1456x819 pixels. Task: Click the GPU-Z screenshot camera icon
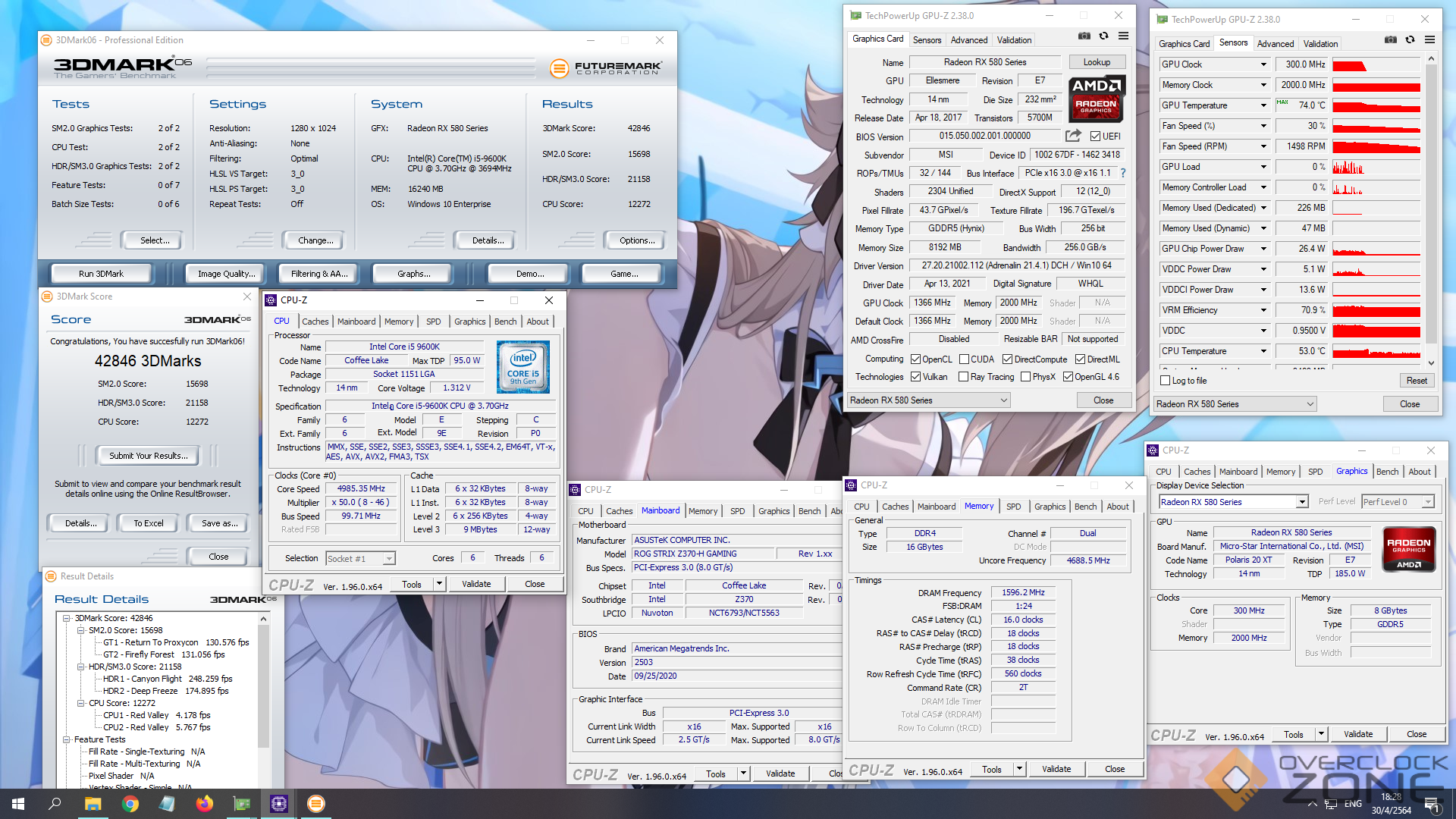click(1084, 36)
